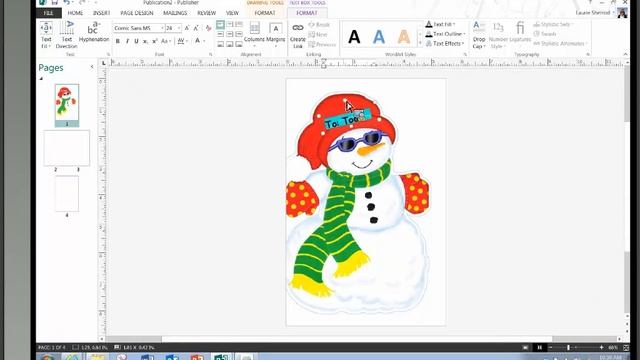Select Align Bottom Left alignment
Screen dimensions: 640x360
220,44
